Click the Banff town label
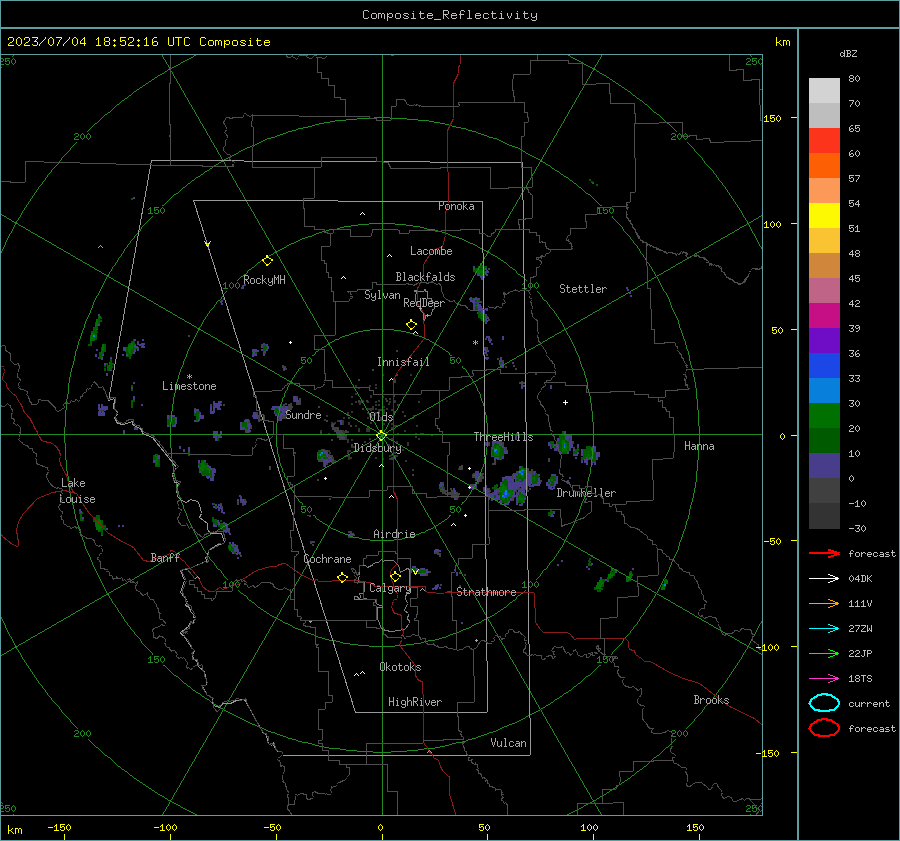This screenshot has width=900, height=841. (165, 558)
